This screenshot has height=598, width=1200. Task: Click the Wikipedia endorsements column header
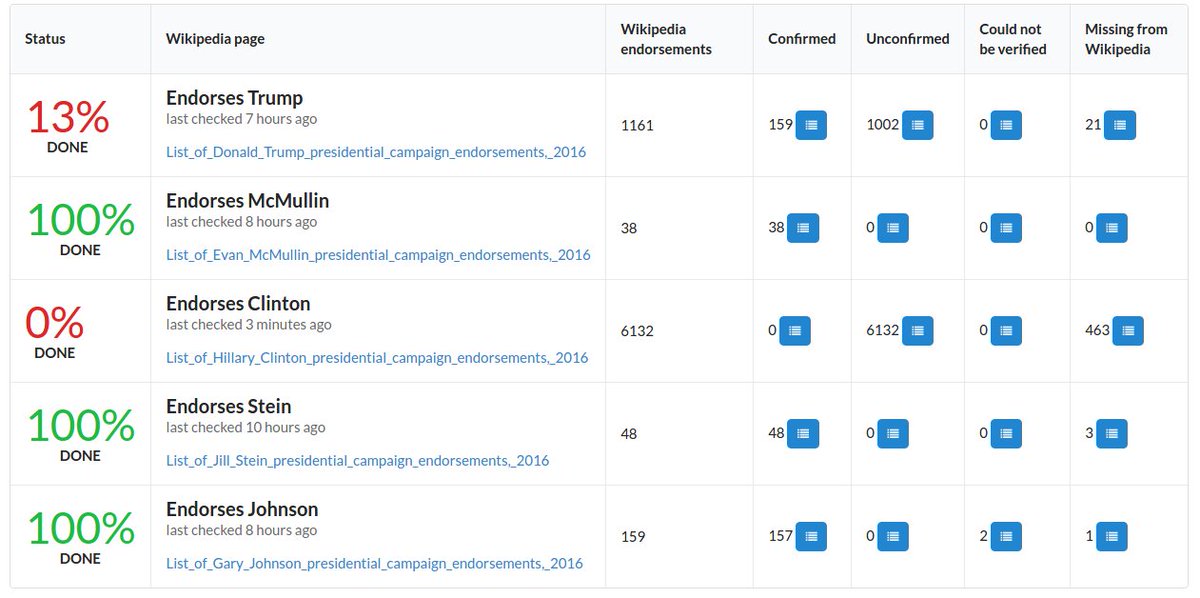click(x=666, y=39)
